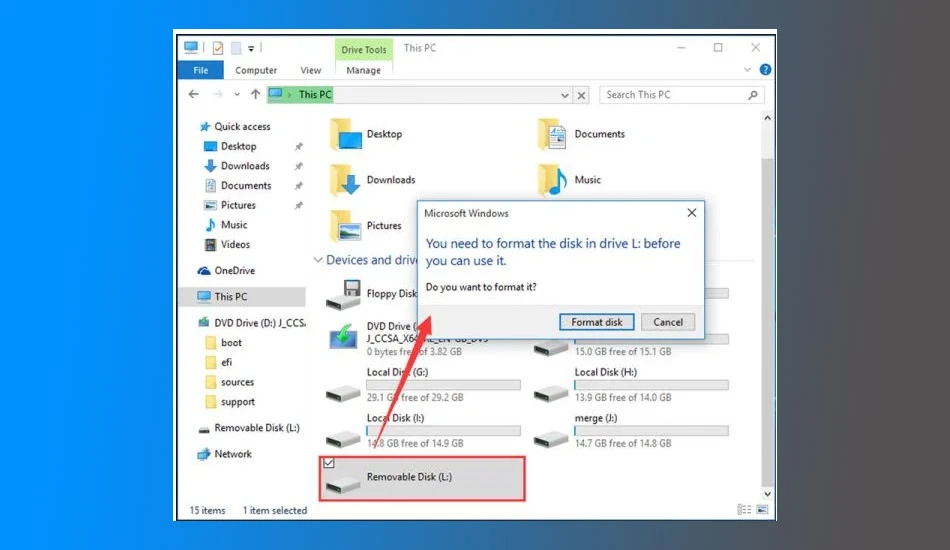Image resolution: width=950 pixels, height=550 pixels.
Task: Go back with the Back arrow
Action: coord(193,94)
